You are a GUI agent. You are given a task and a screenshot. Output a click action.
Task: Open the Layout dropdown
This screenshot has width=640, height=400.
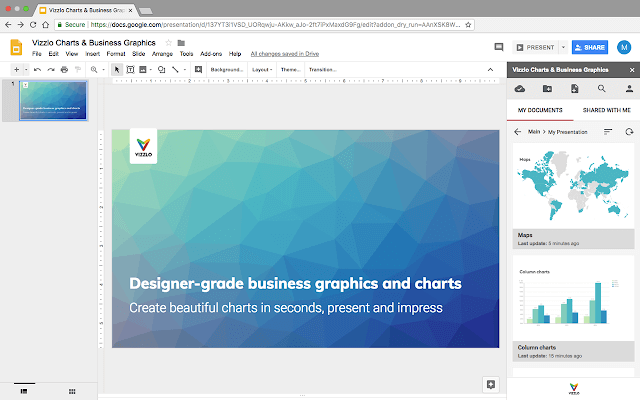tap(262, 70)
